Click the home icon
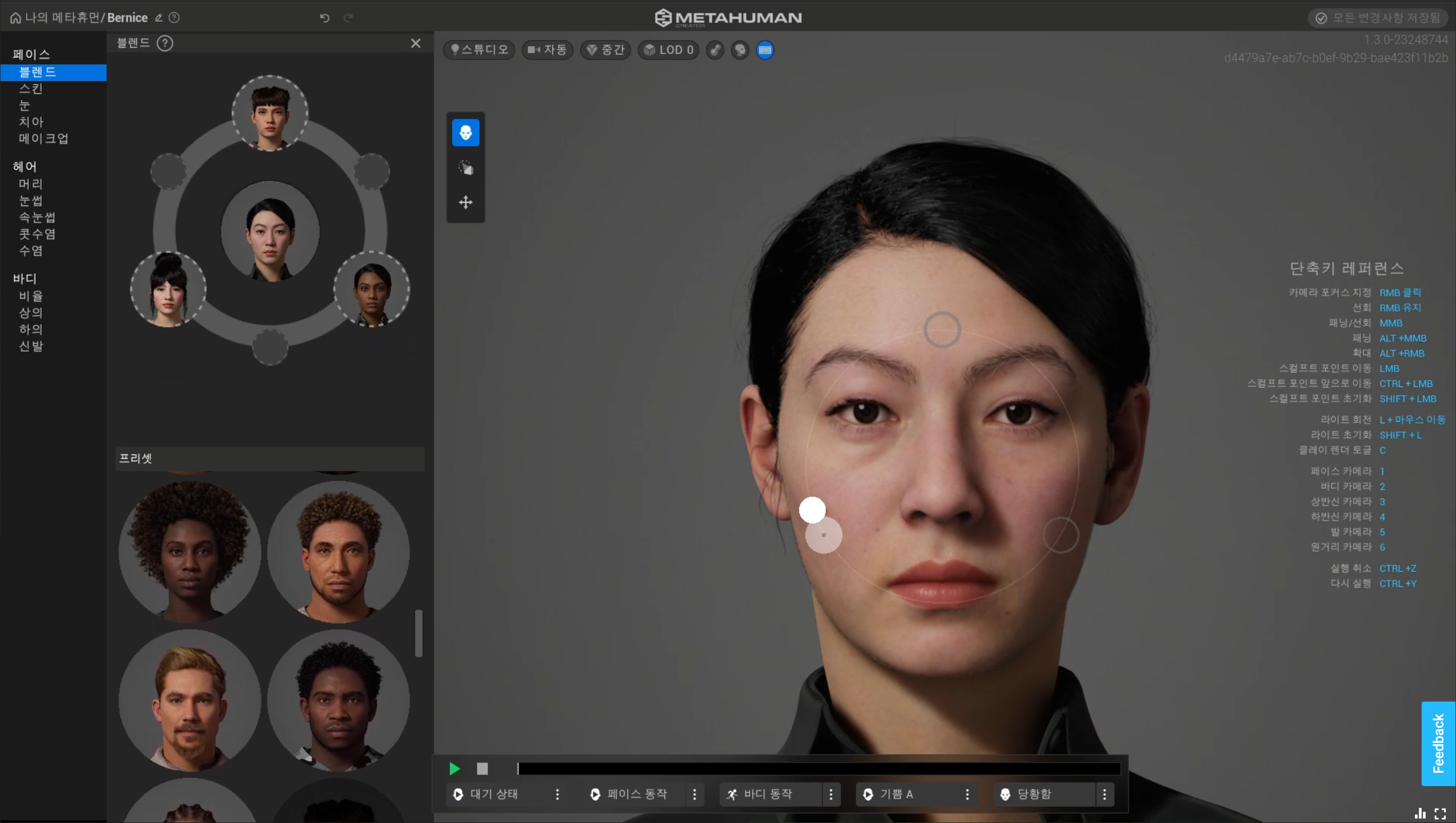Viewport: 1456px width, 823px height. tap(15, 17)
